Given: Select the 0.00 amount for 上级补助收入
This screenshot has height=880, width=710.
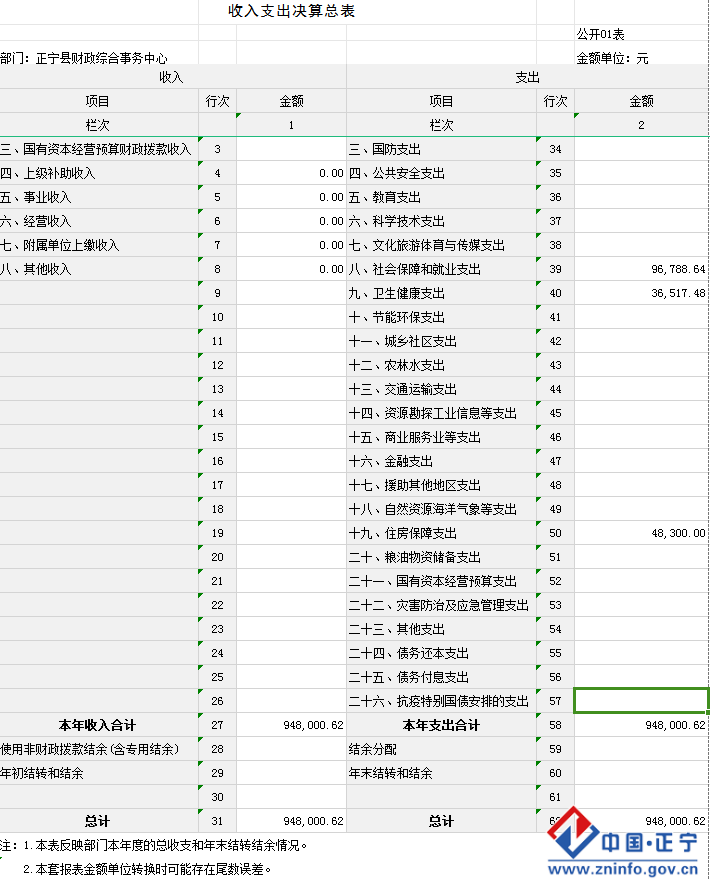Looking at the screenshot, I should 291,173.
